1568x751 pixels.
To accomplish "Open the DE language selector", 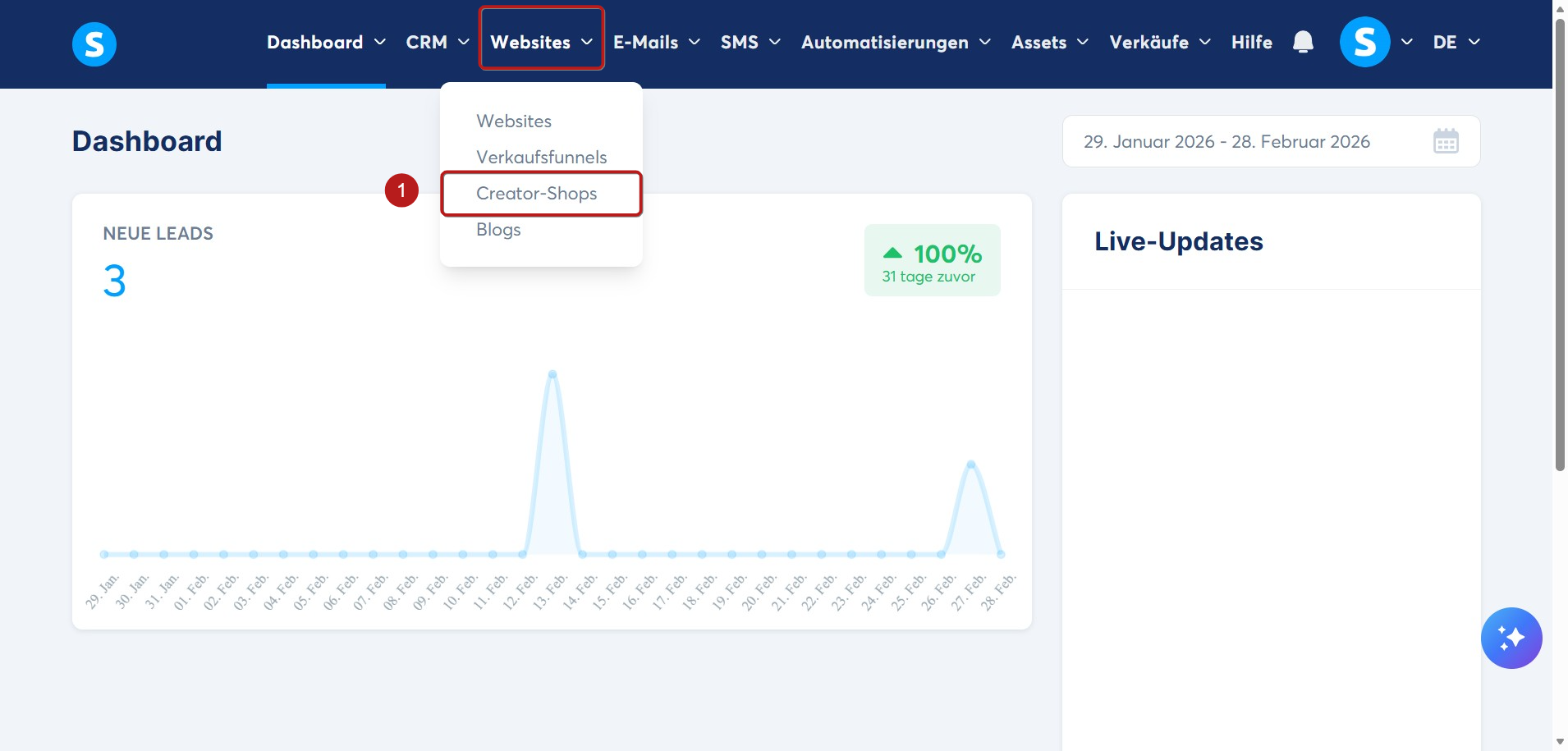I will (1456, 42).
